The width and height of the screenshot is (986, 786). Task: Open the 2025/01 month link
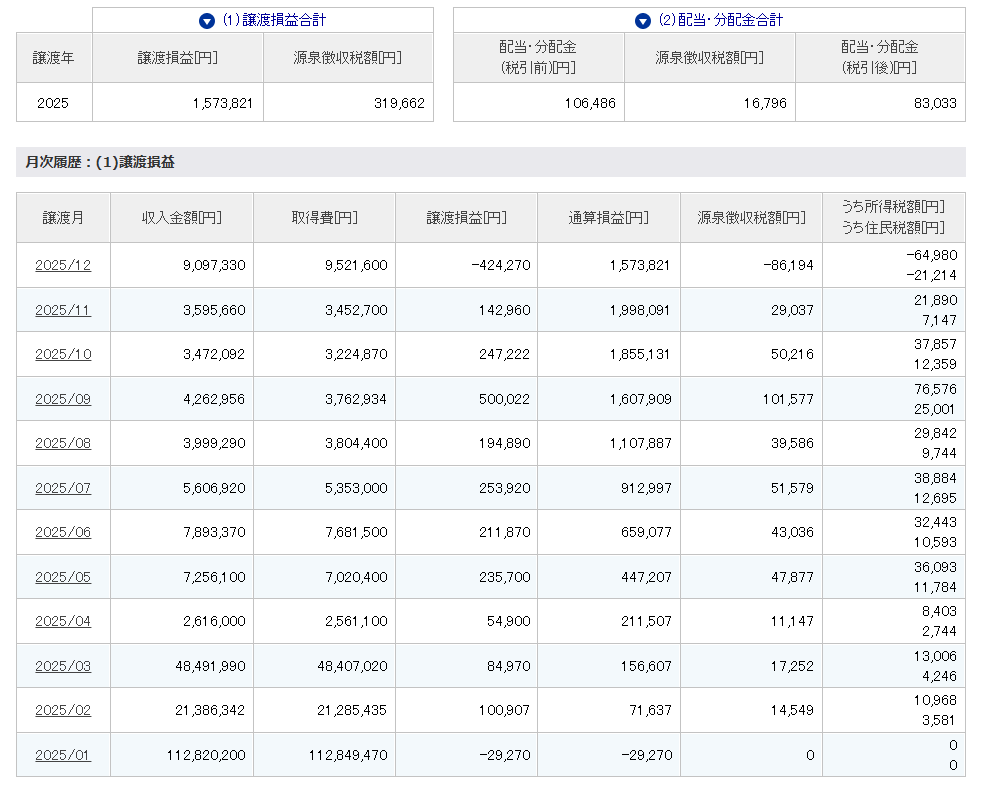(63, 755)
